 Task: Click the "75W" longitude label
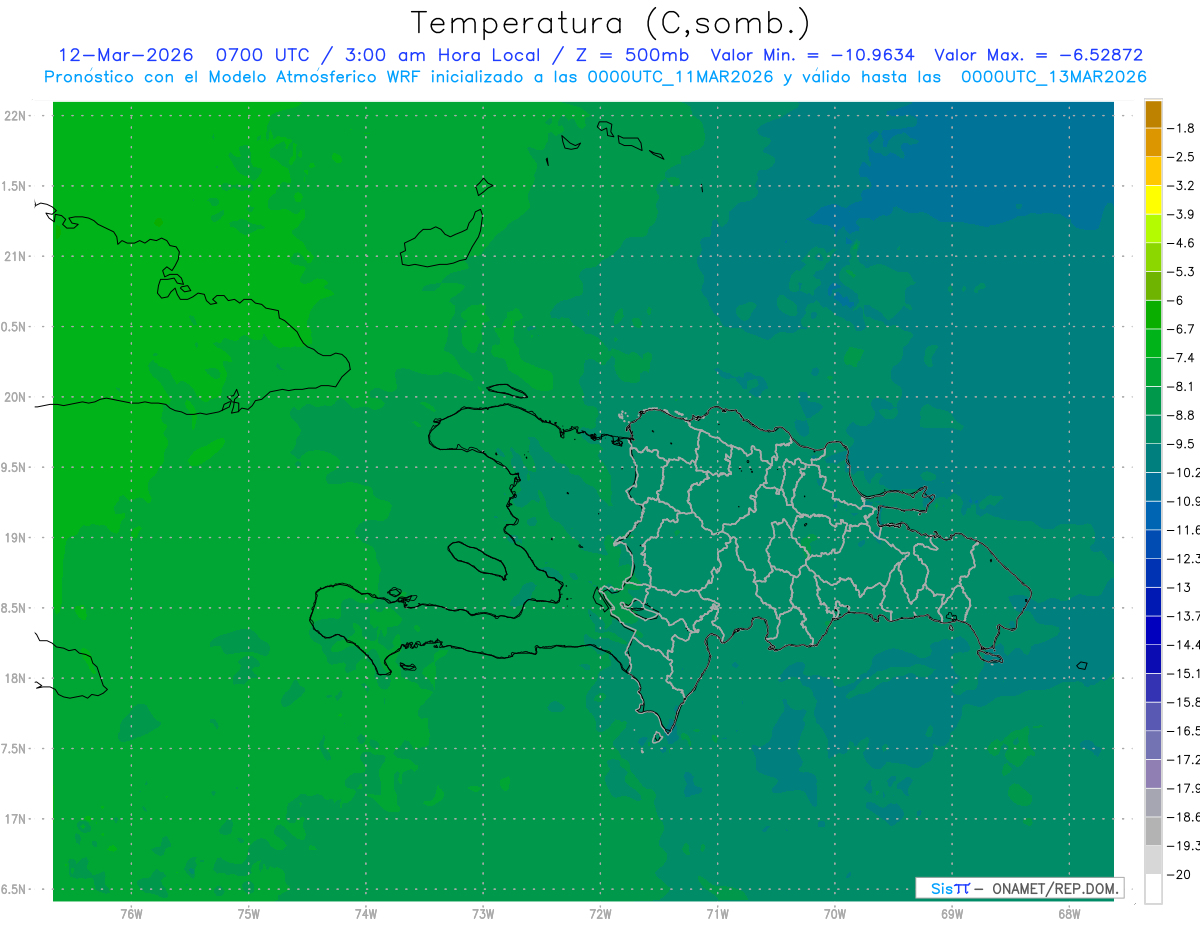pyautogui.click(x=249, y=913)
